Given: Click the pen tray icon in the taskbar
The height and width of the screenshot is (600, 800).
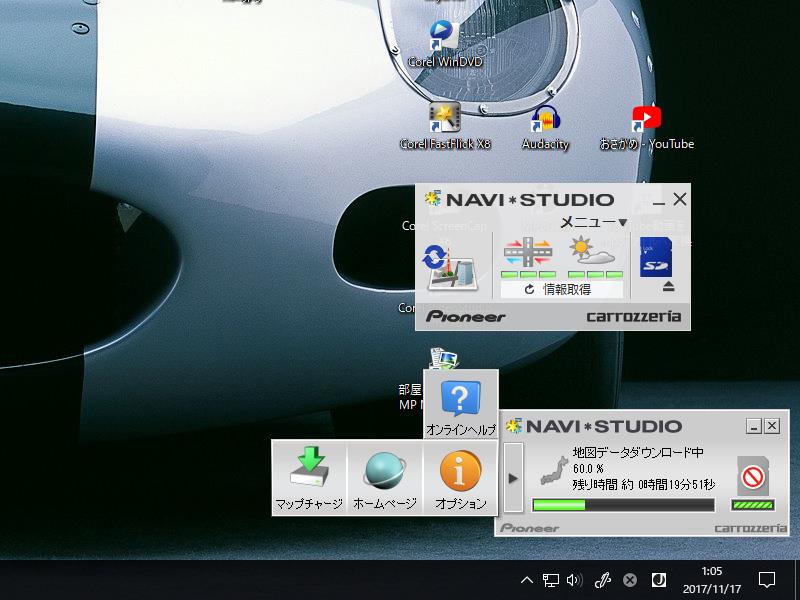Looking at the screenshot, I should (x=603, y=580).
